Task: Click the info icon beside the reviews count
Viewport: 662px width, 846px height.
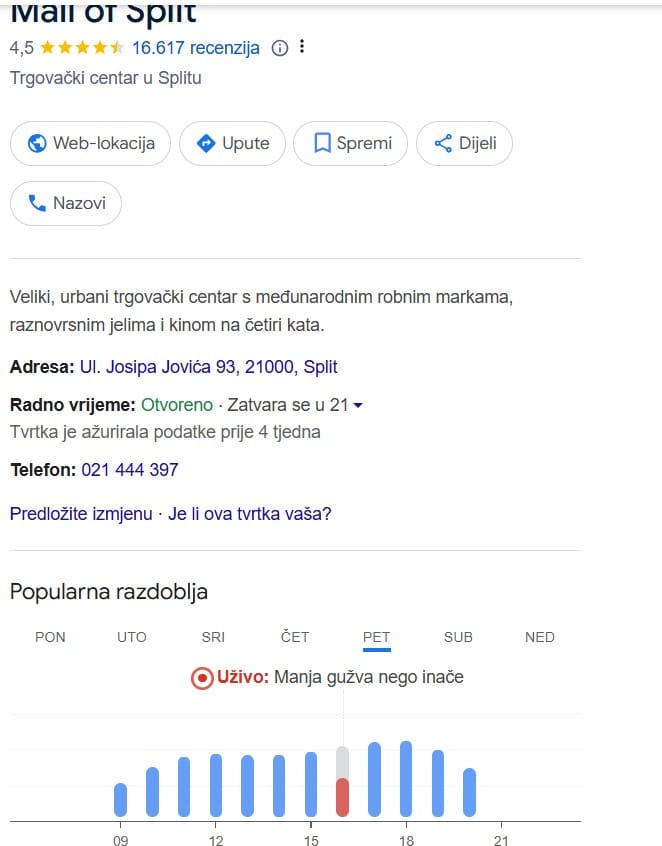Action: tap(280, 47)
